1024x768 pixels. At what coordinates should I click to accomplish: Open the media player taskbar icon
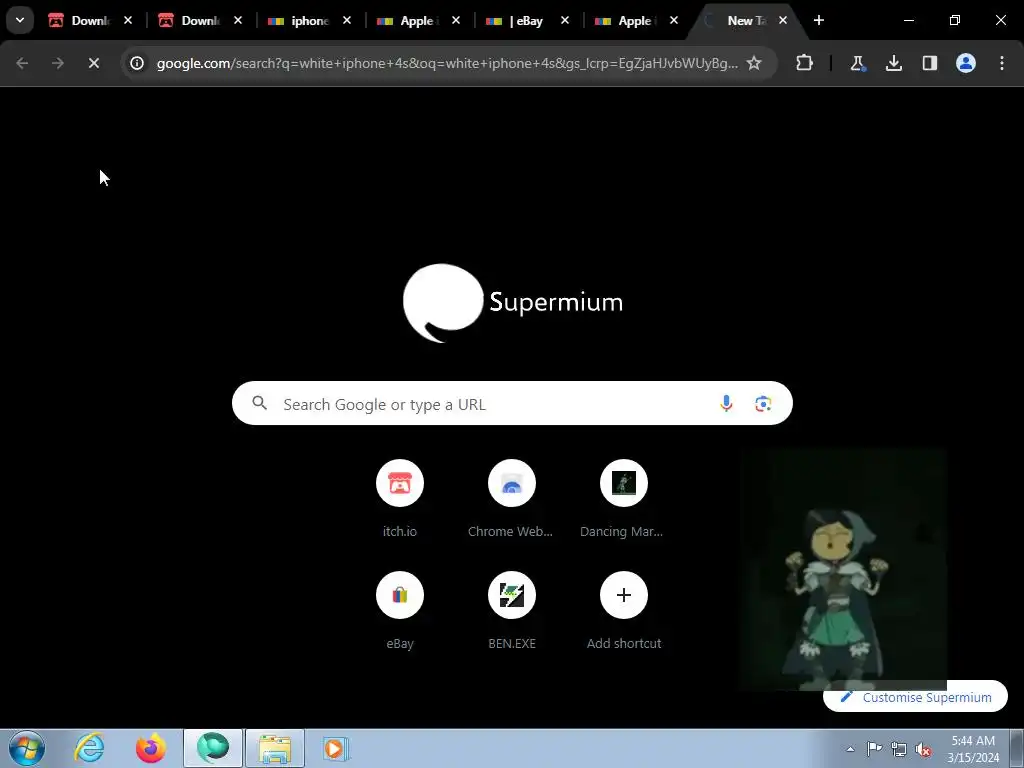(x=335, y=748)
